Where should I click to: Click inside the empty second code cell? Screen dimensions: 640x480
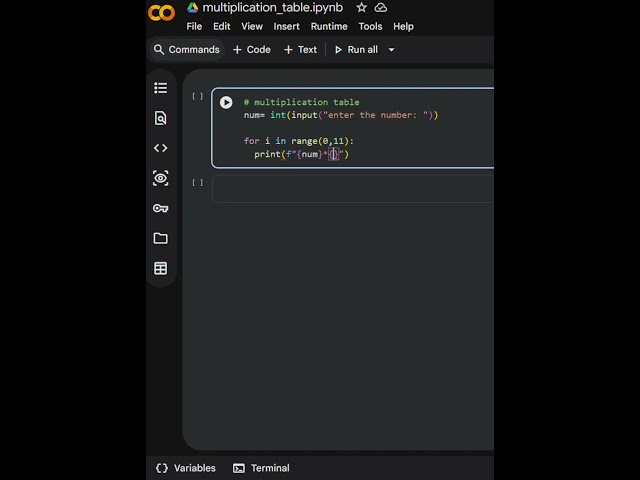click(353, 189)
